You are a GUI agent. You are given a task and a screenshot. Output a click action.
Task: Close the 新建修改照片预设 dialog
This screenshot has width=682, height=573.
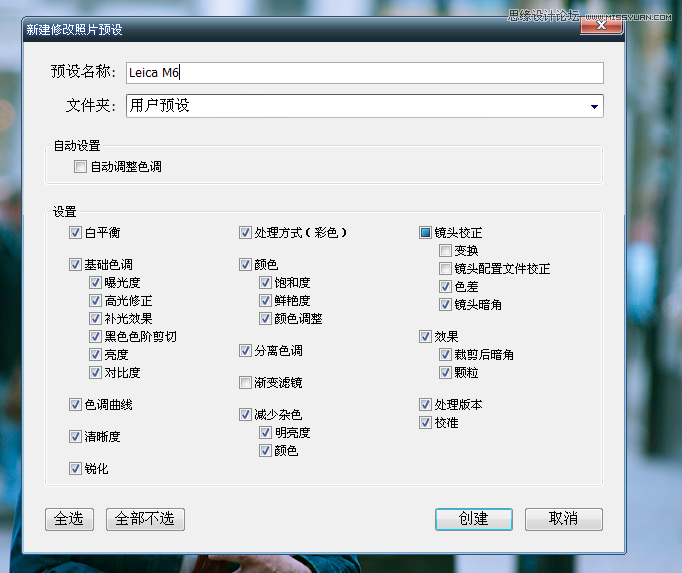tap(602, 25)
